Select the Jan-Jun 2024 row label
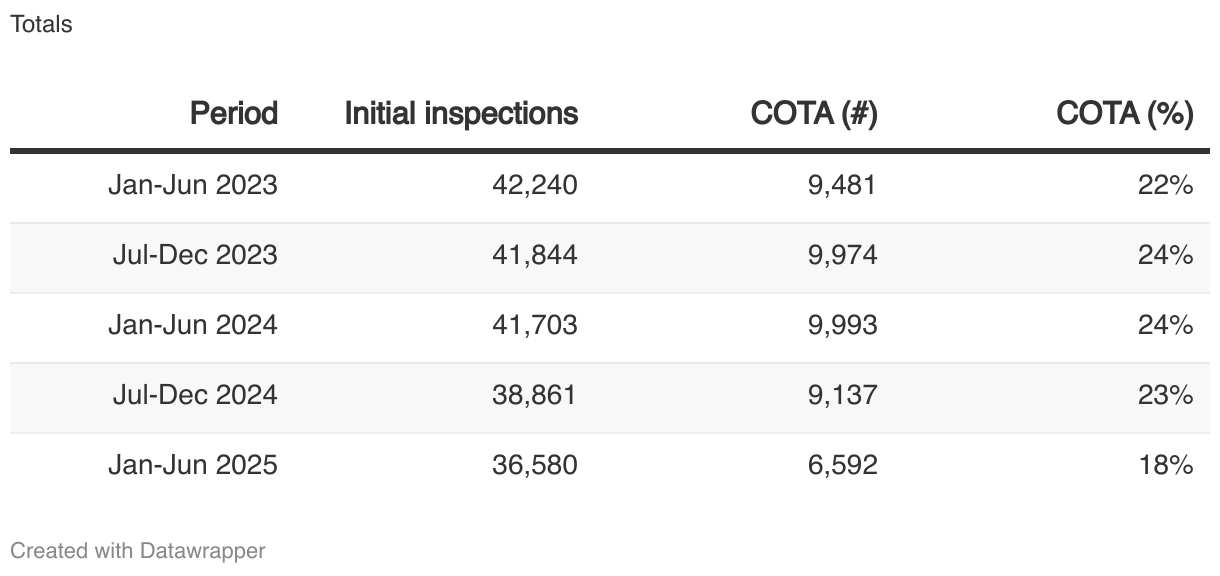 click(x=193, y=326)
